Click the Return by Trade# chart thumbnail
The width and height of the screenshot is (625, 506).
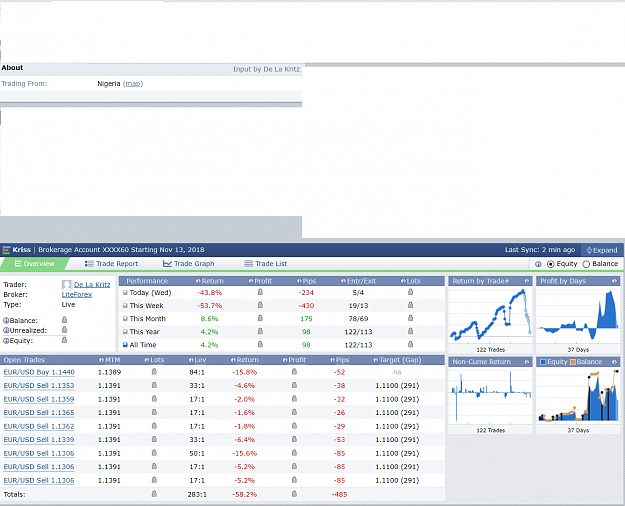[491, 315]
